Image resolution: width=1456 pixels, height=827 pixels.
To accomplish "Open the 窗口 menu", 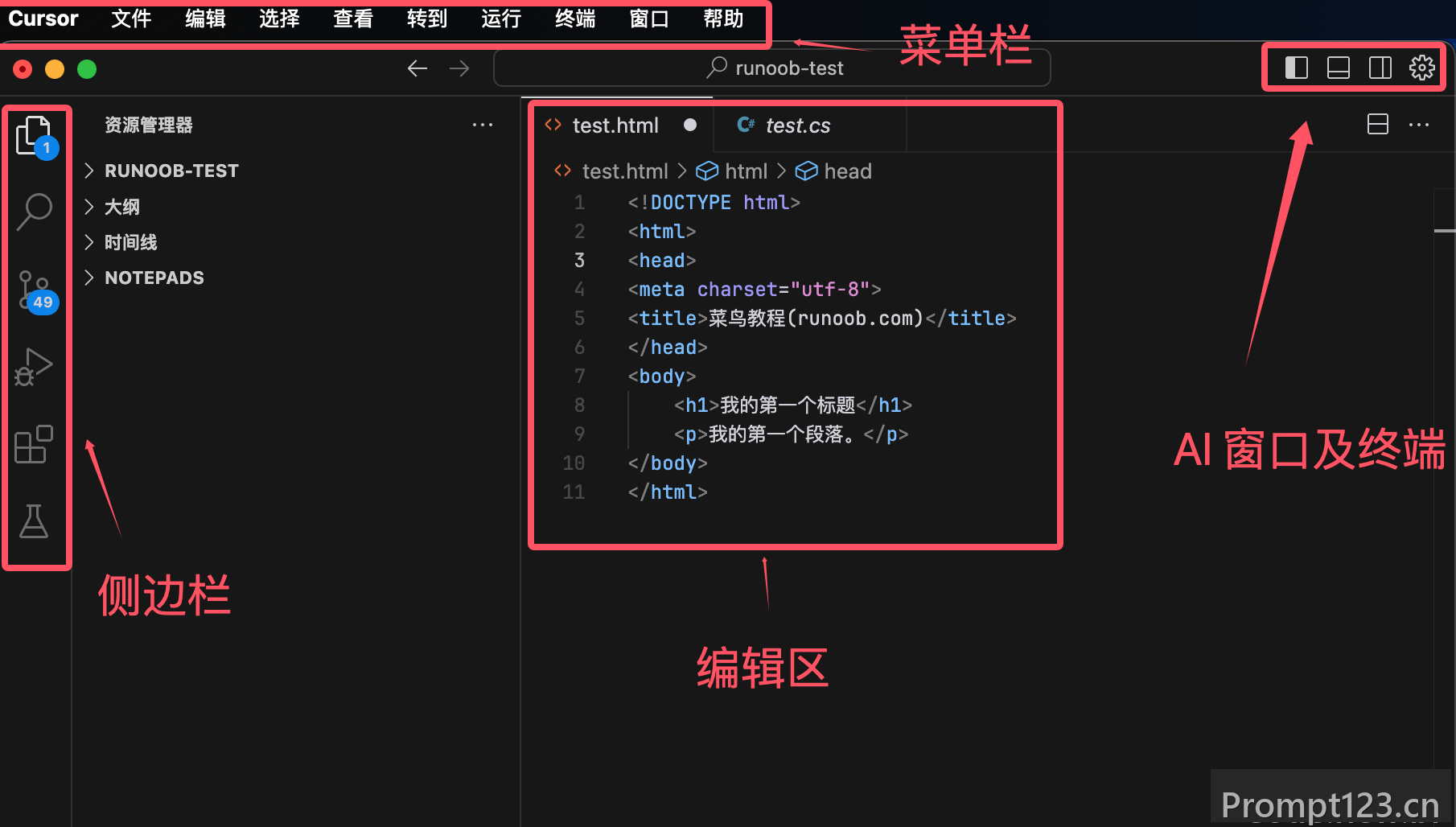I will (649, 19).
